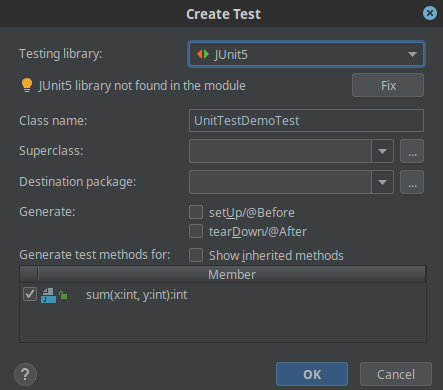Enable the tearDown/@After checkbox
Viewport: 443px width, 390px height.
pyautogui.click(x=196, y=231)
